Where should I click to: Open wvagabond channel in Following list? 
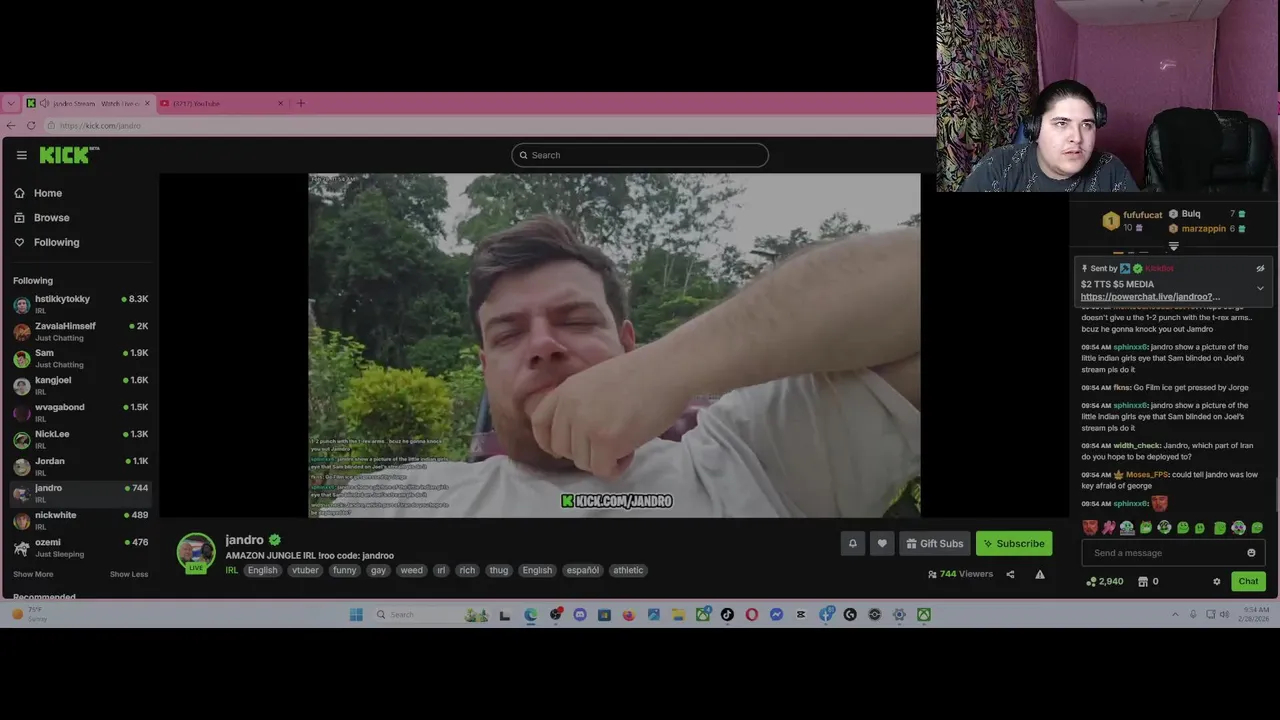(80, 412)
